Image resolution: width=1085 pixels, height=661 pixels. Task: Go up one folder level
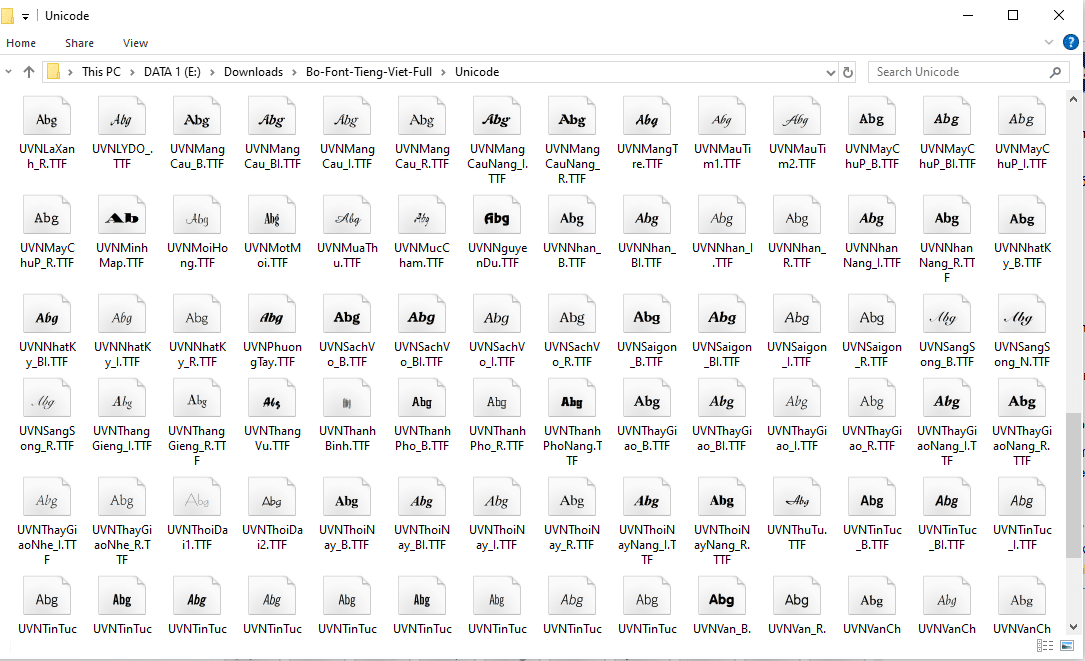click(29, 72)
